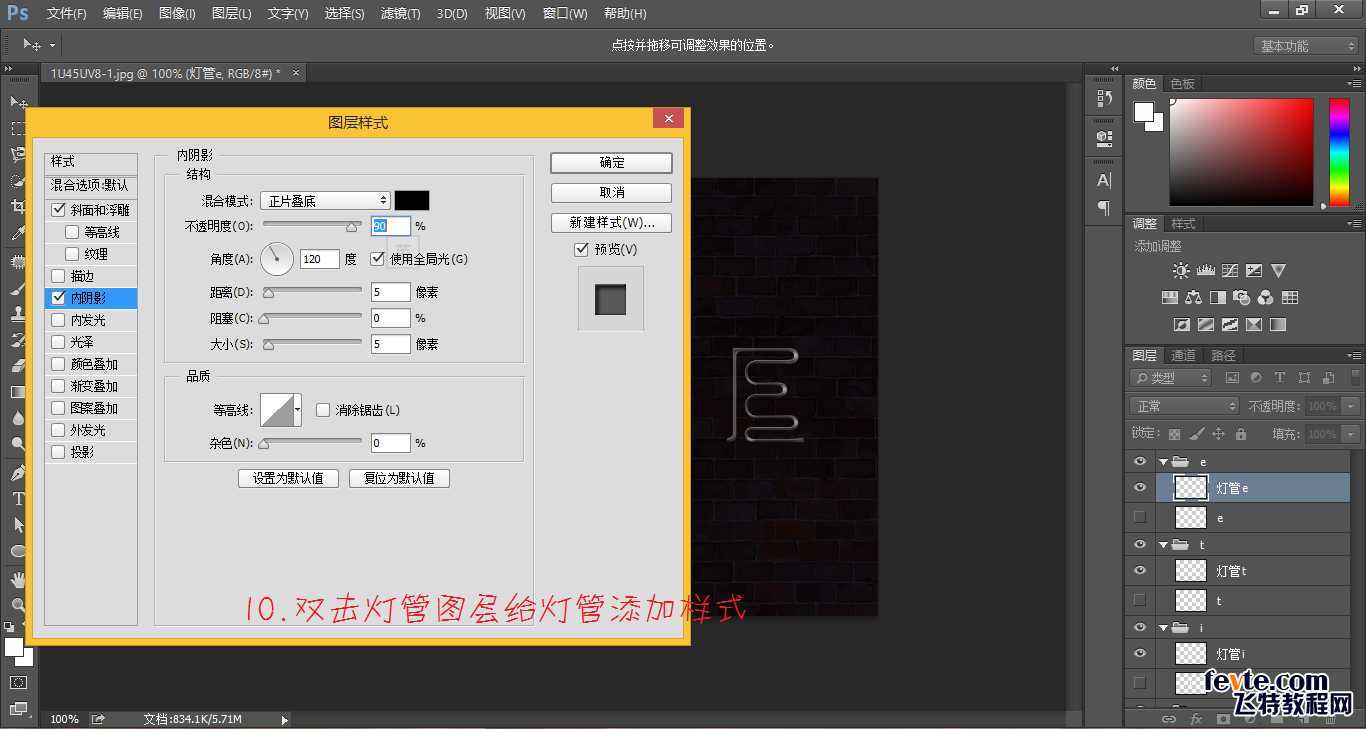The height and width of the screenshot is (729, 1366).
Task: Add a Curves adjustment from the Adjustments panel
Action: (1230, 271)
